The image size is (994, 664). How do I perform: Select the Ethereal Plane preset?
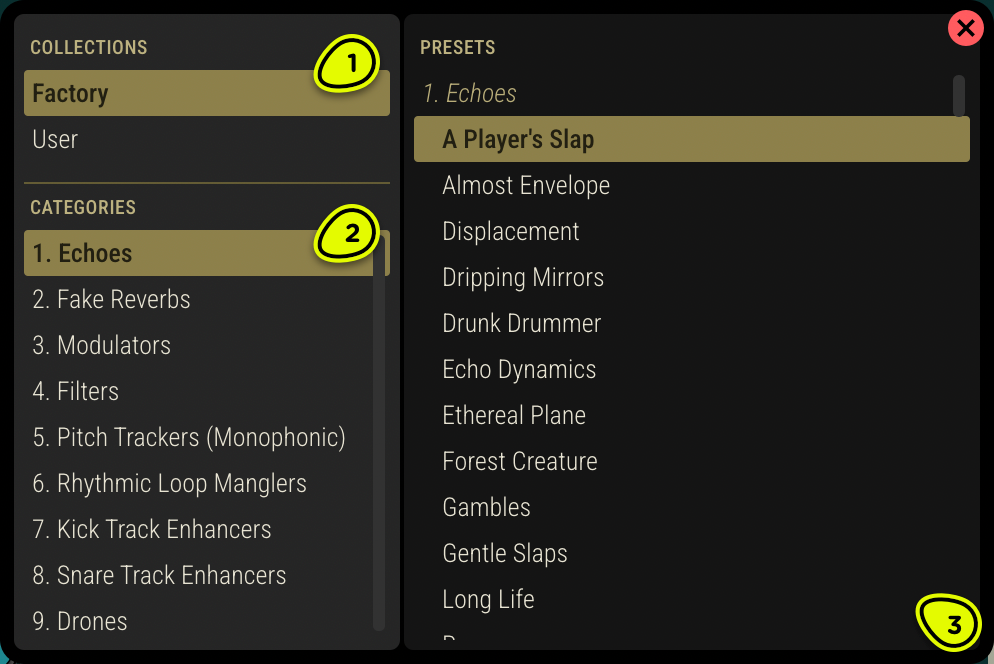(514, 415)
